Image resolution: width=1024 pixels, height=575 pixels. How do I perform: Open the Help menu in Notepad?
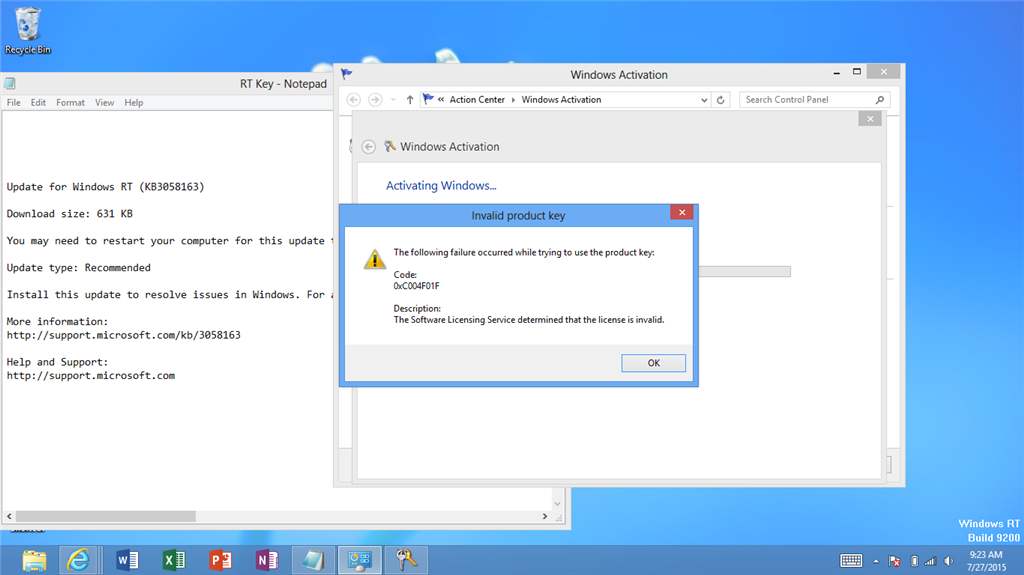coord(134,103)
